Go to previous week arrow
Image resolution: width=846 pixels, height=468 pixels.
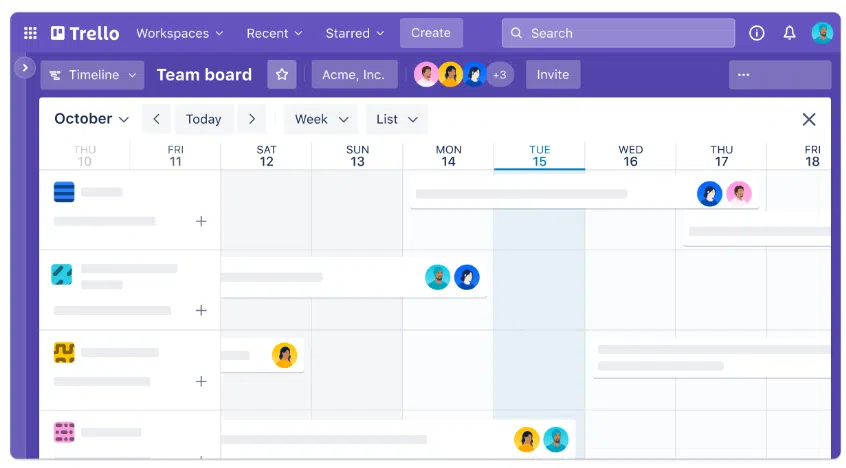[x=156, y=119]
